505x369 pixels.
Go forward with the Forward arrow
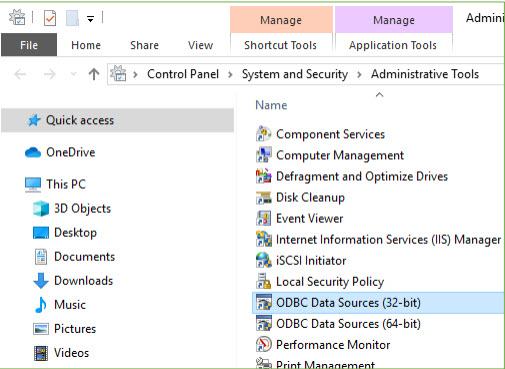50,74
